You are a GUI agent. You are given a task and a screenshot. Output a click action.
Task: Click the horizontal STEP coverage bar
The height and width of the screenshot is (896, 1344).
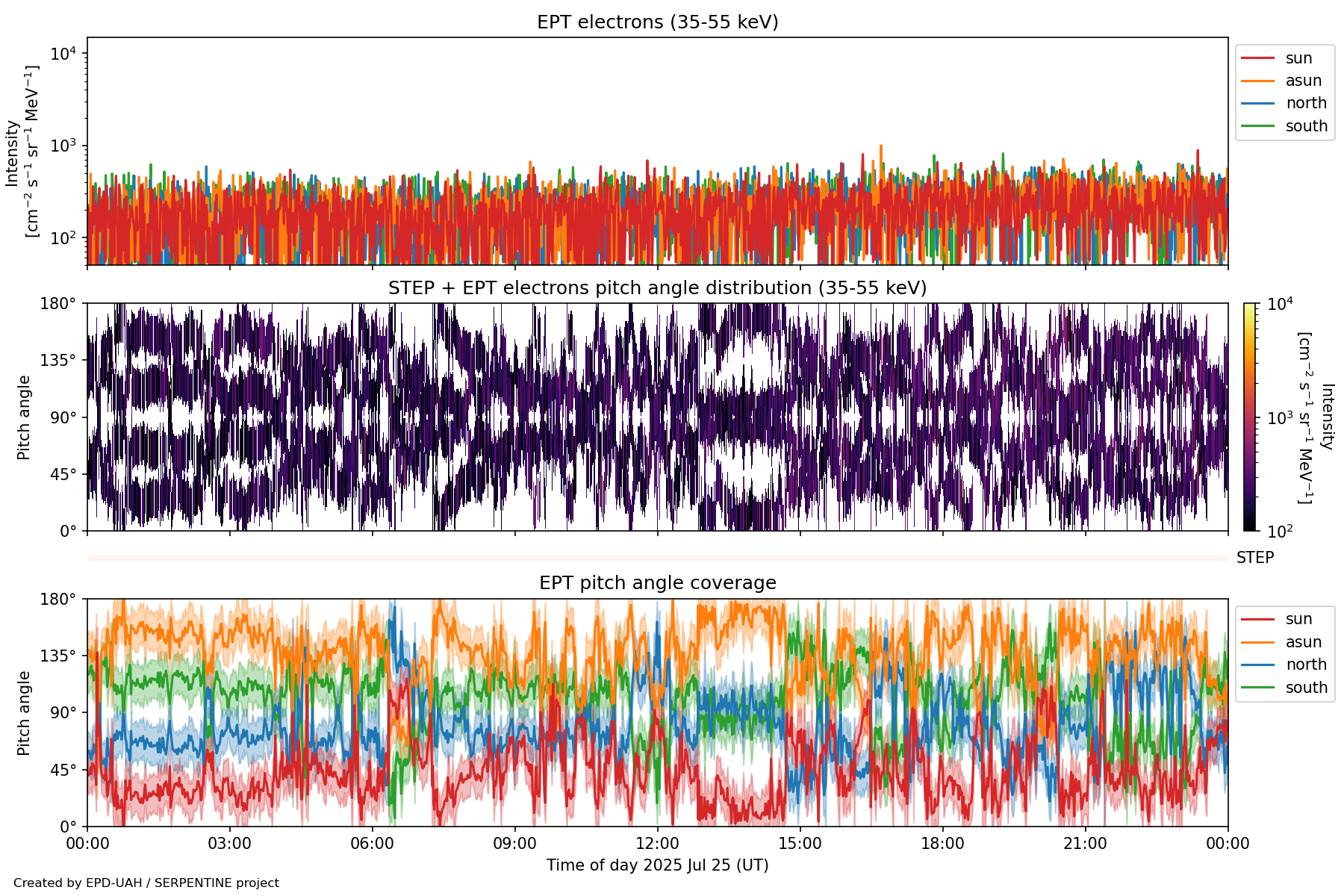click(x=657, y=558)
